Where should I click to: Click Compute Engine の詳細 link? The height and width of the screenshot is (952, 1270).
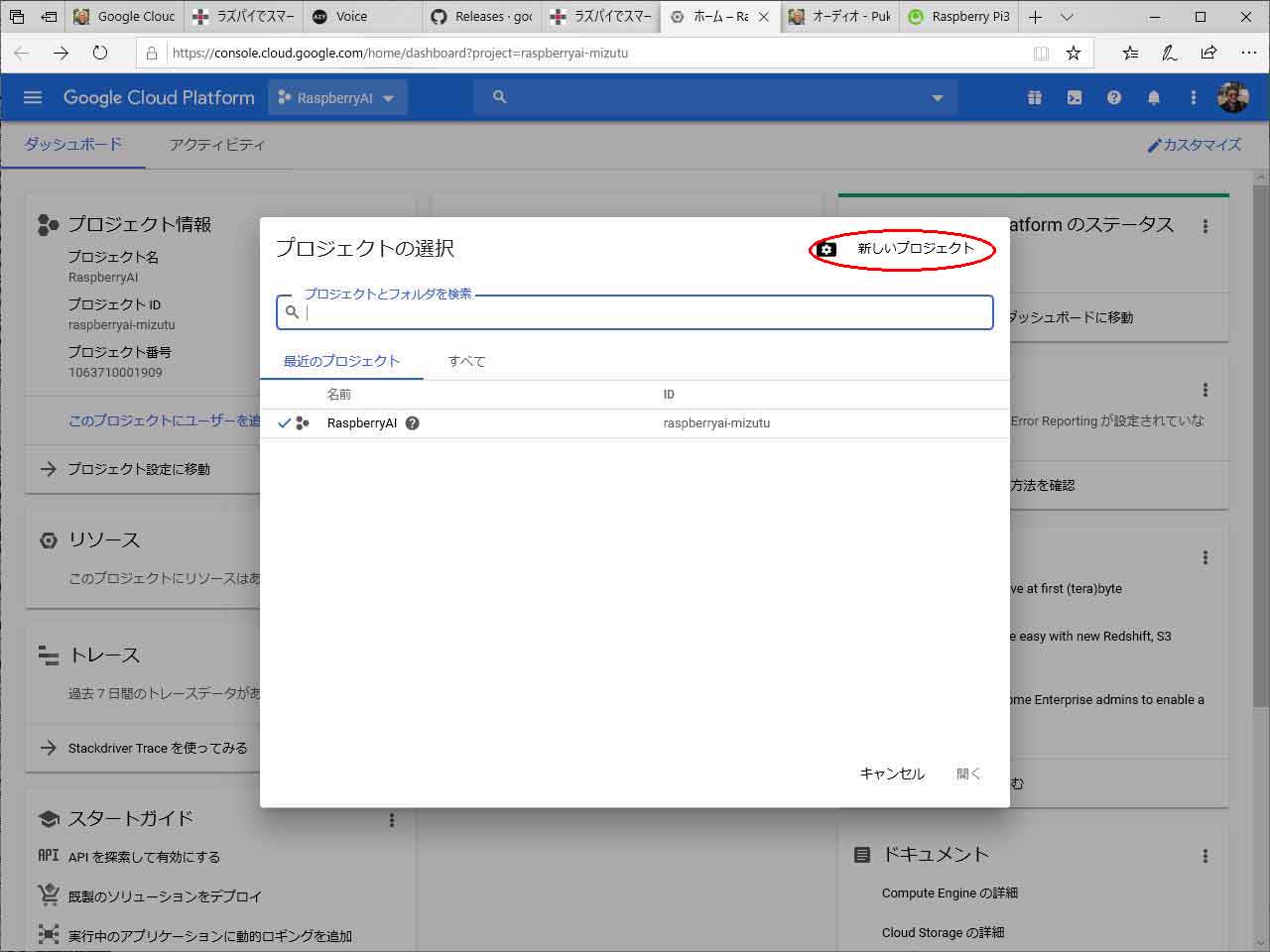[x=950, y=892]
